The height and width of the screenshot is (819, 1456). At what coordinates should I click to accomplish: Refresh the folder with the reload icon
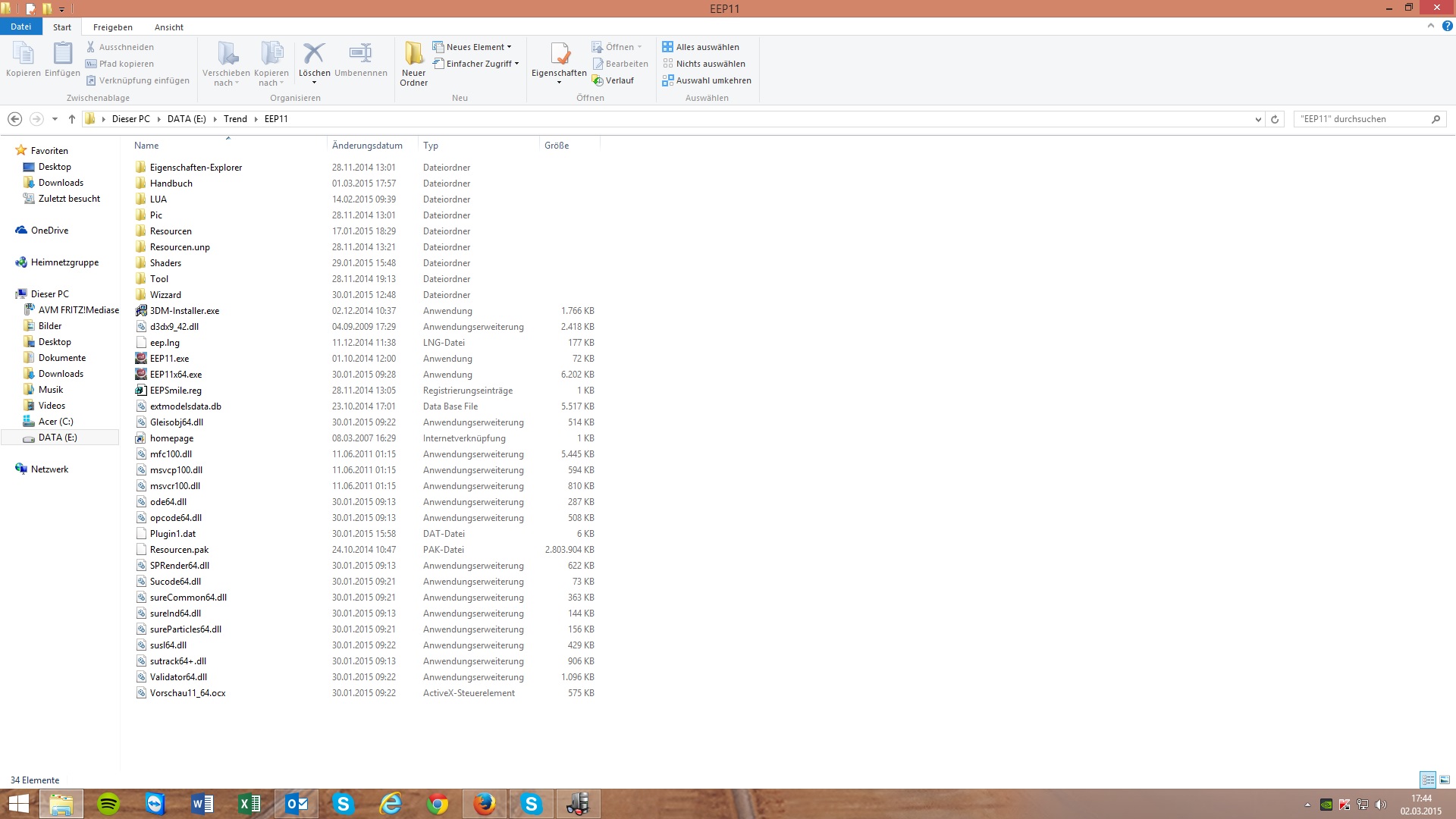point(1275,119)
